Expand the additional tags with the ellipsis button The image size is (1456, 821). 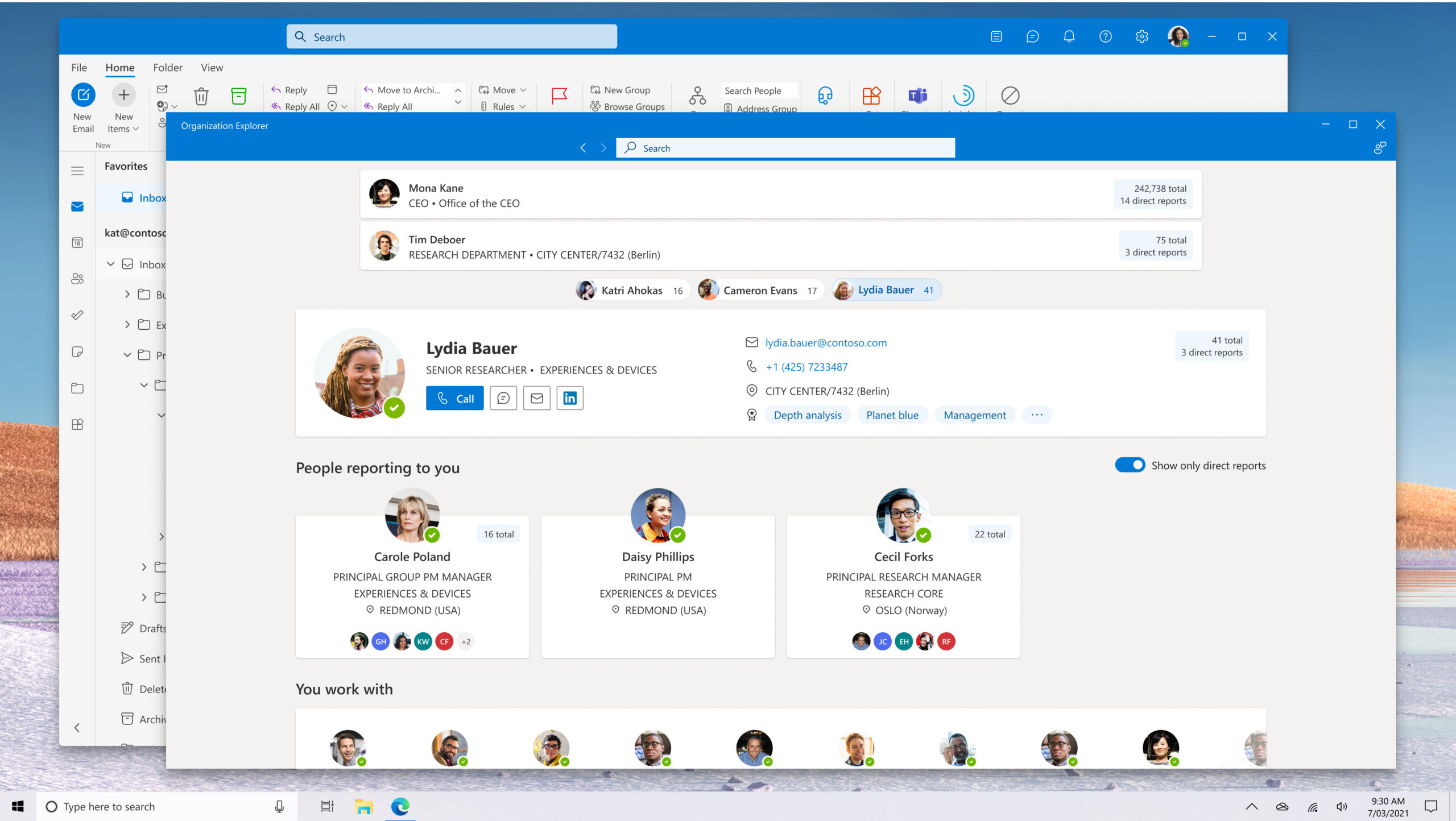(1037, 414)
